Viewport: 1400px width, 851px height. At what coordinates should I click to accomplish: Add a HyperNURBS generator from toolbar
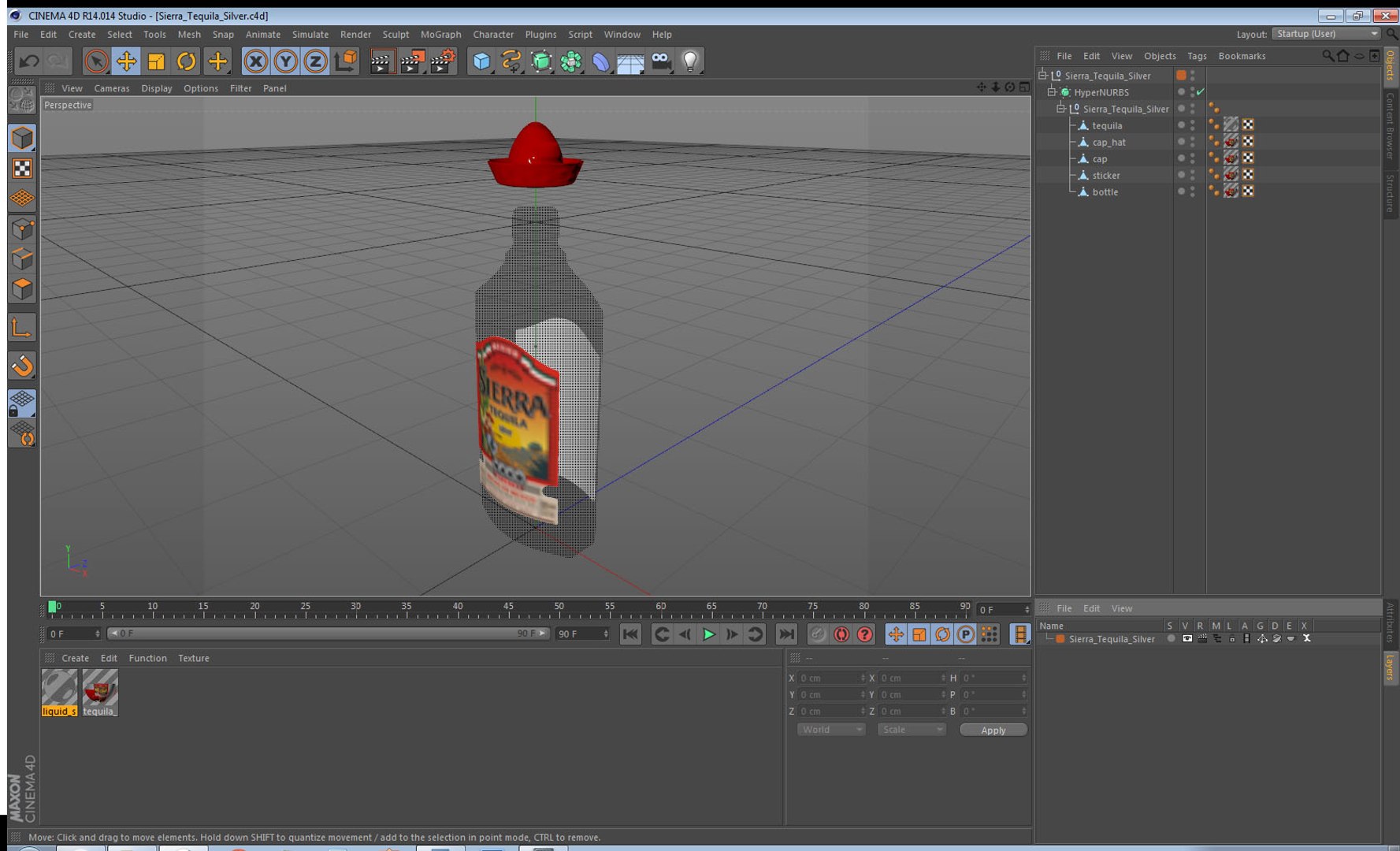coord(541,61)
